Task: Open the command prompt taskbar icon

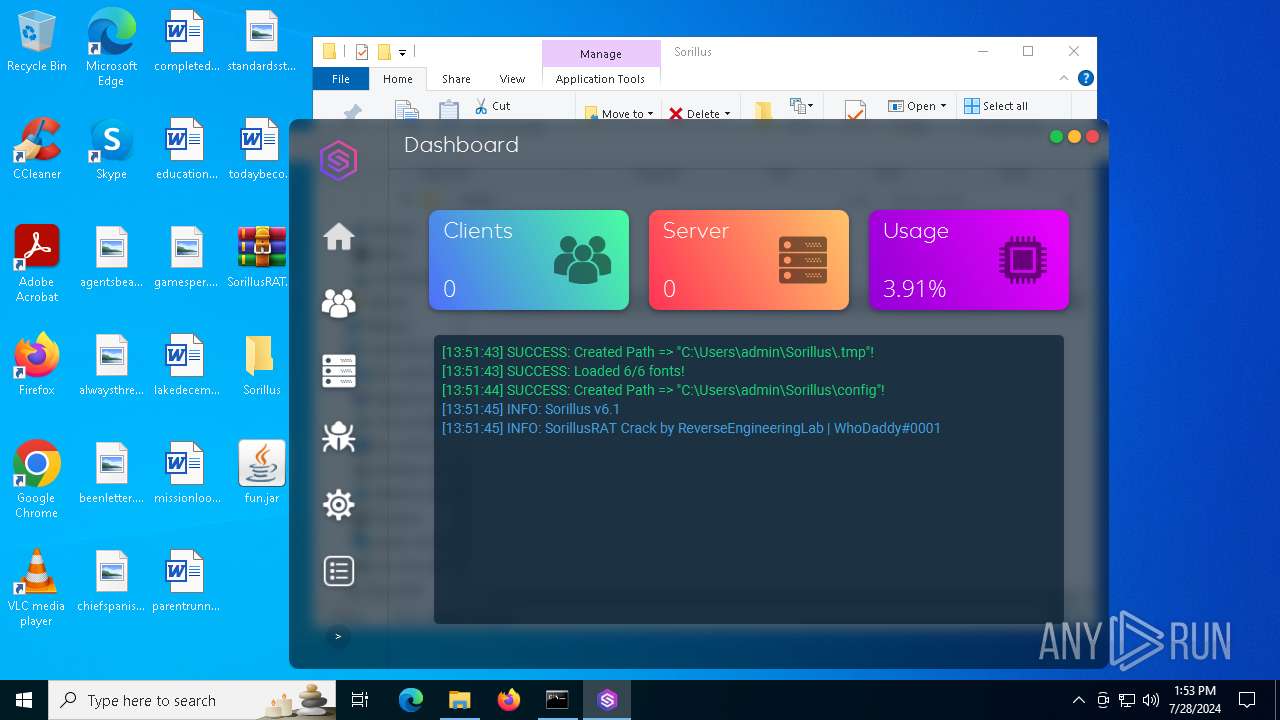Action: click(557, 700)
